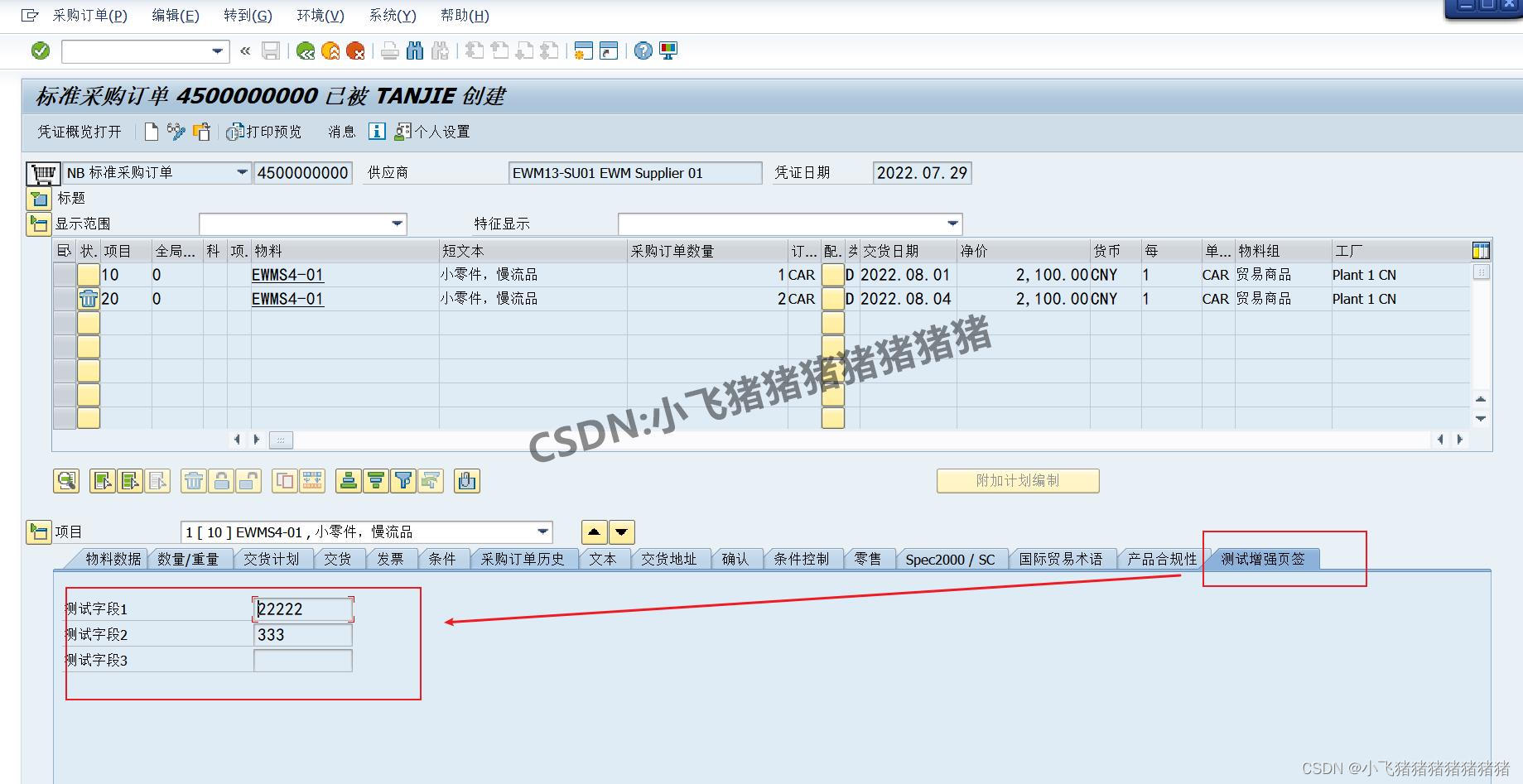Open the 特征显示 dropdown
This screenshot has height=784, width=1523.
point(953,224)
